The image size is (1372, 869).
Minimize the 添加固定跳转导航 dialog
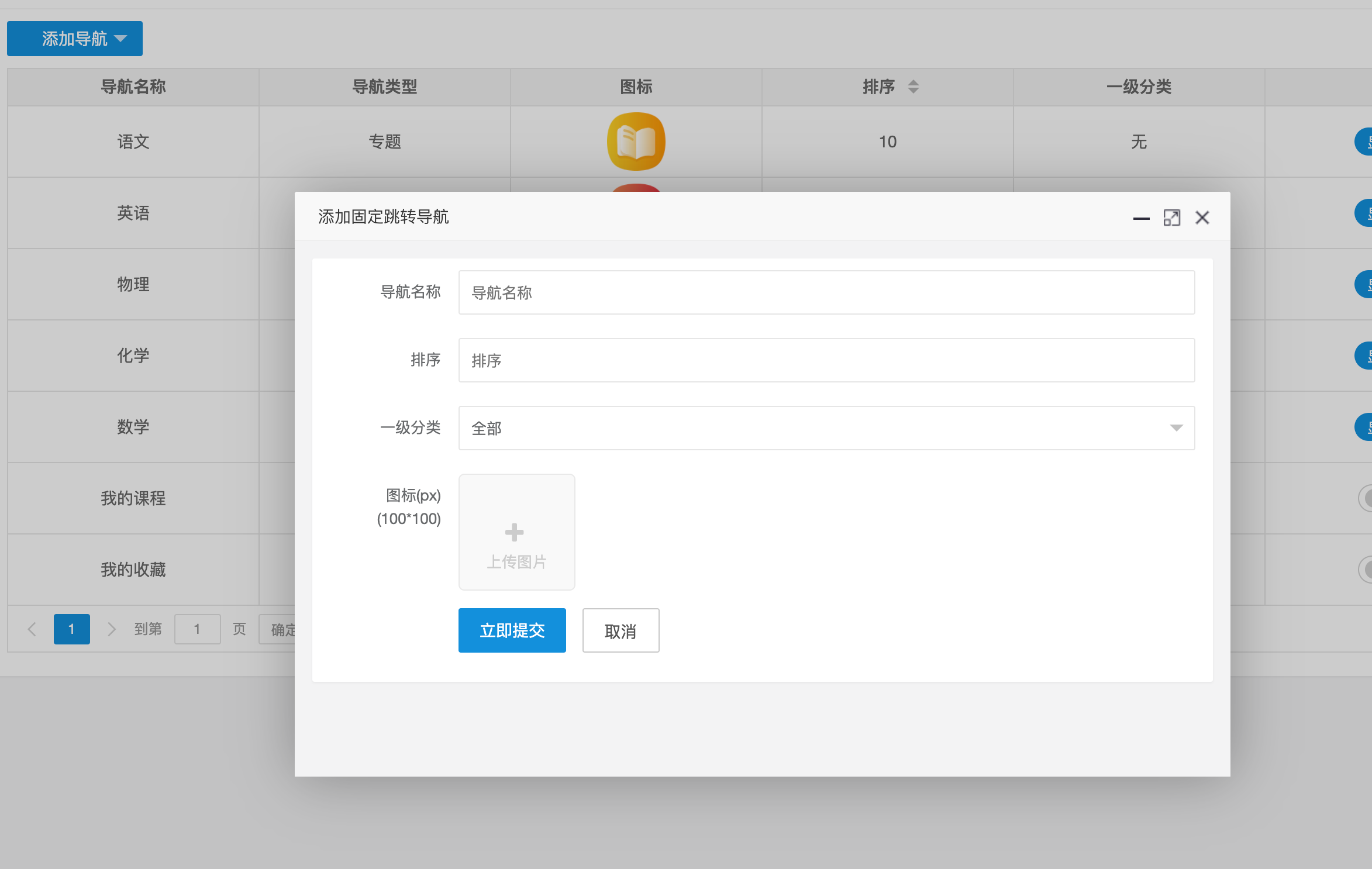(x=1141, y=218)
